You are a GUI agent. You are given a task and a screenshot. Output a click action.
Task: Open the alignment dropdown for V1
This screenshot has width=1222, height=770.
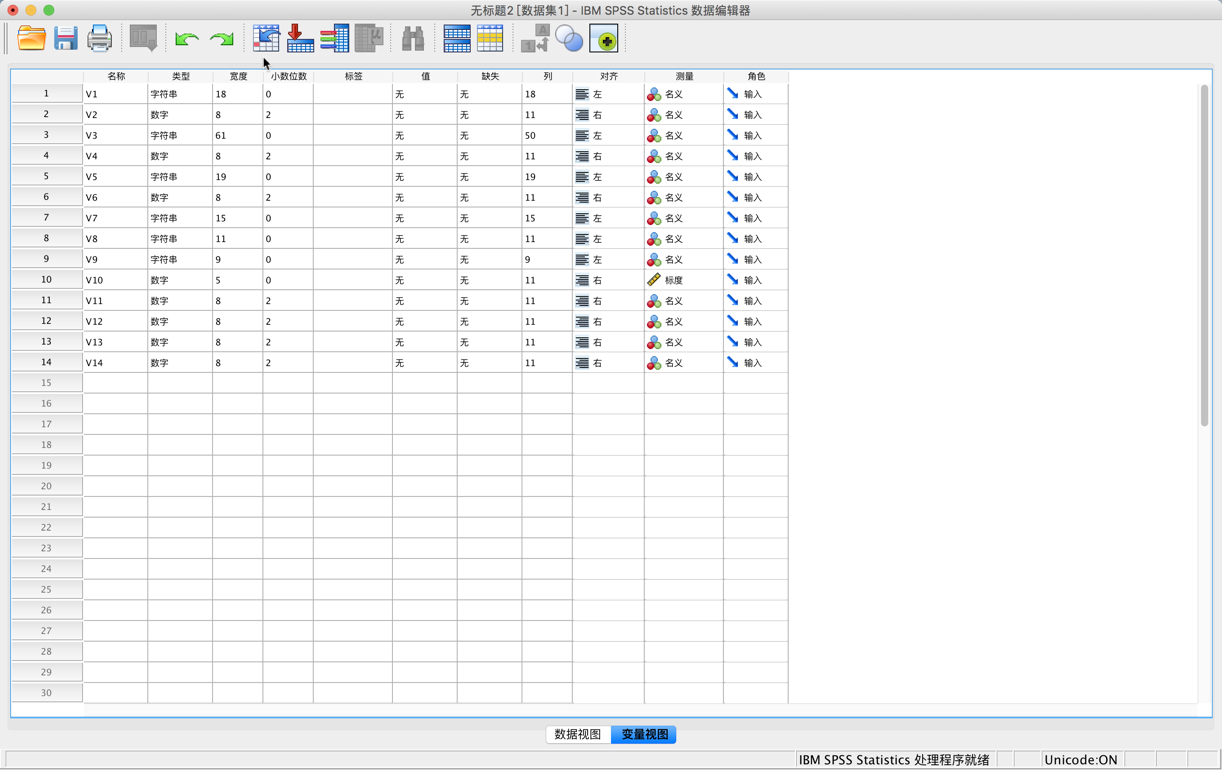[x=607, y=93]
